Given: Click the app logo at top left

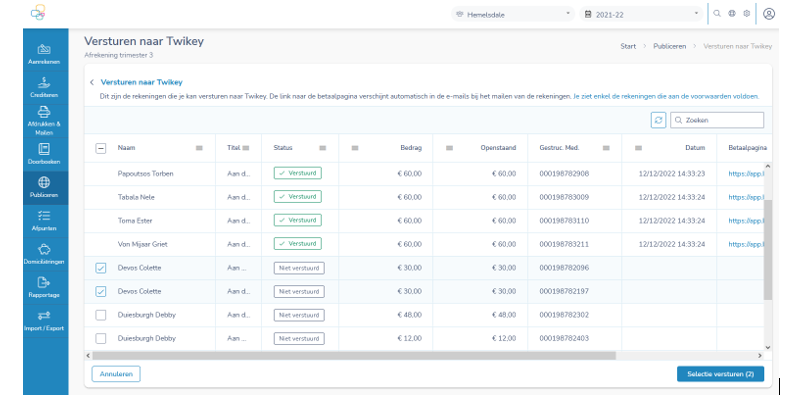Looking at the screenshot, I should tap(38, 13).
